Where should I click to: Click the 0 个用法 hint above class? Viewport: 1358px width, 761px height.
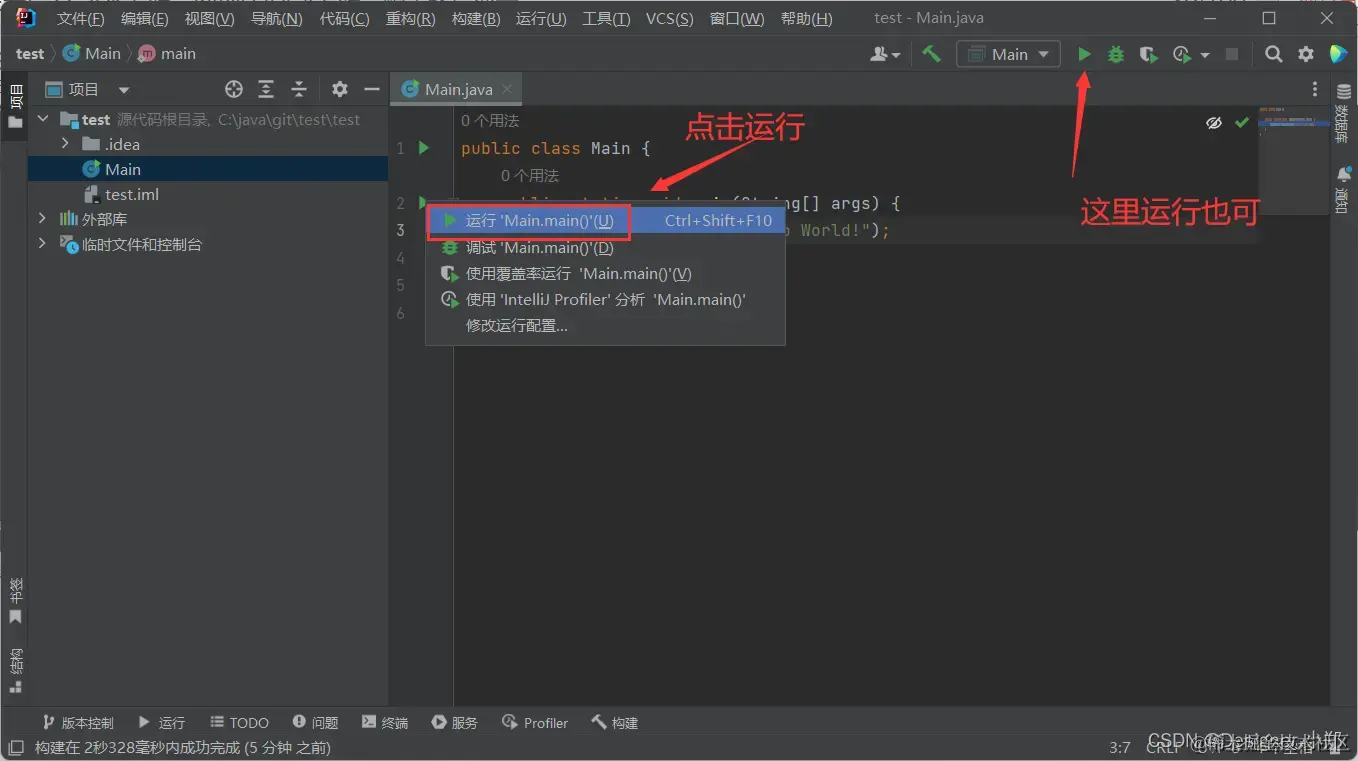(x=490, y=121)
